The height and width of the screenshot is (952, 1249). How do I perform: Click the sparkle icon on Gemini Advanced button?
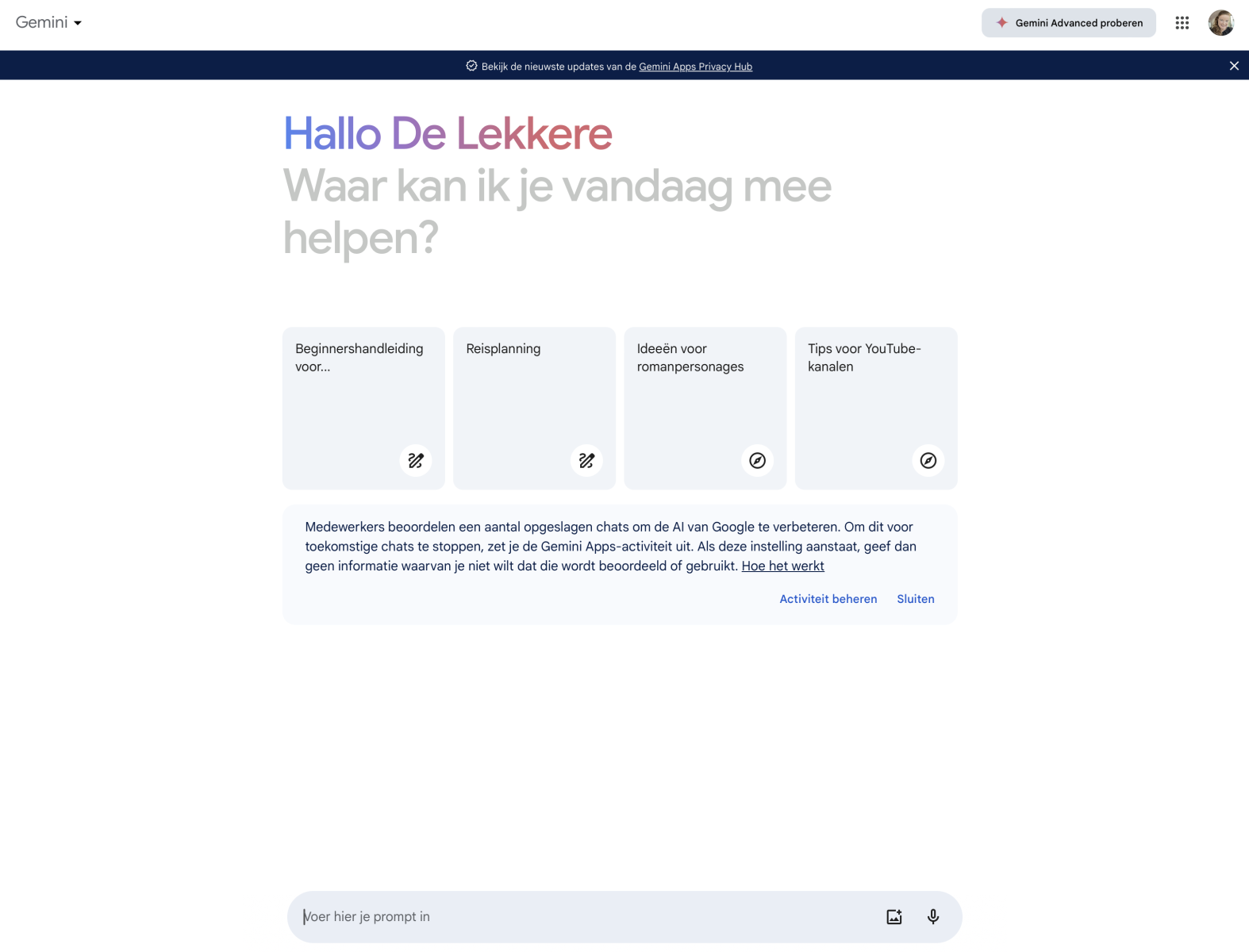coord(1001,23)
